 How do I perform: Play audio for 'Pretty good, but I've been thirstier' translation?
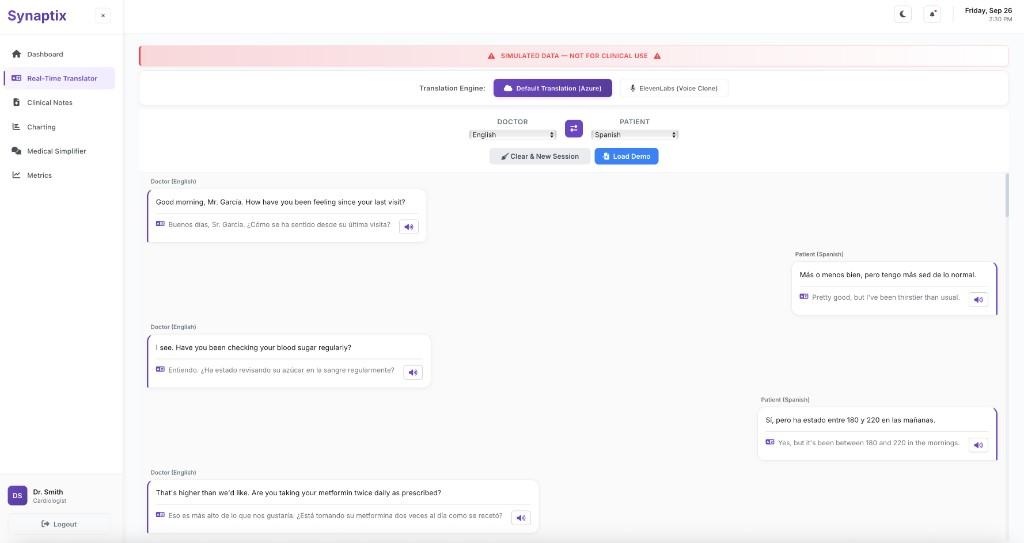978,299
